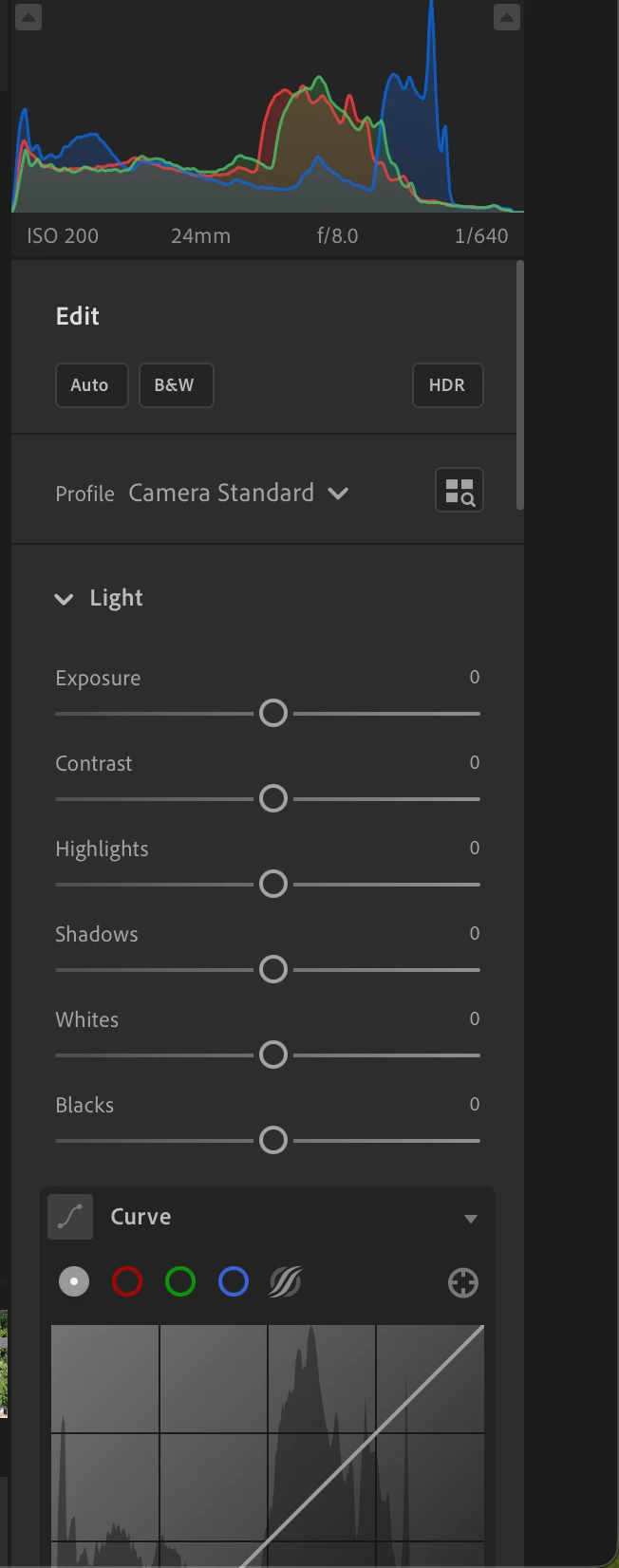This screenshot has width=619, height=1568.
Task: Select the green channel curve circle
Action: (x=180, y=1282)
